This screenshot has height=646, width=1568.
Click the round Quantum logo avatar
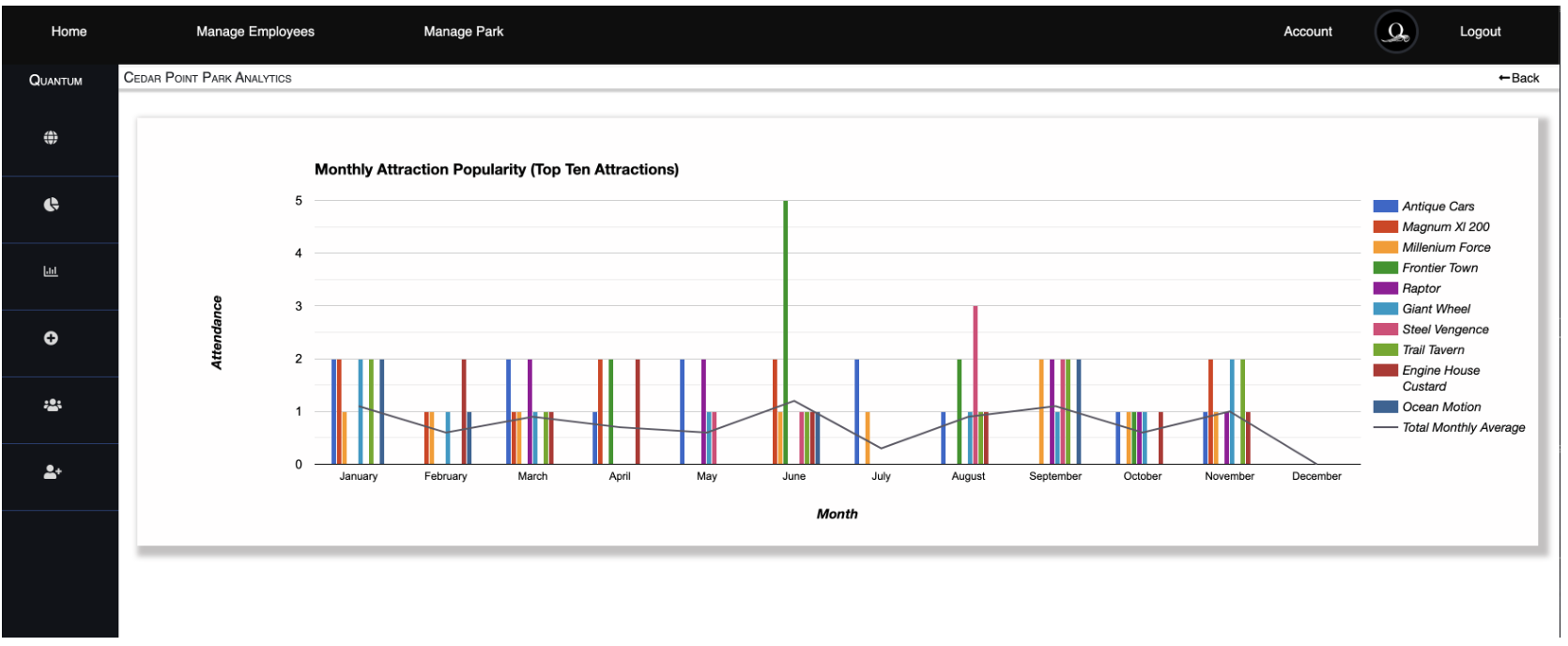pos(1395,32)
